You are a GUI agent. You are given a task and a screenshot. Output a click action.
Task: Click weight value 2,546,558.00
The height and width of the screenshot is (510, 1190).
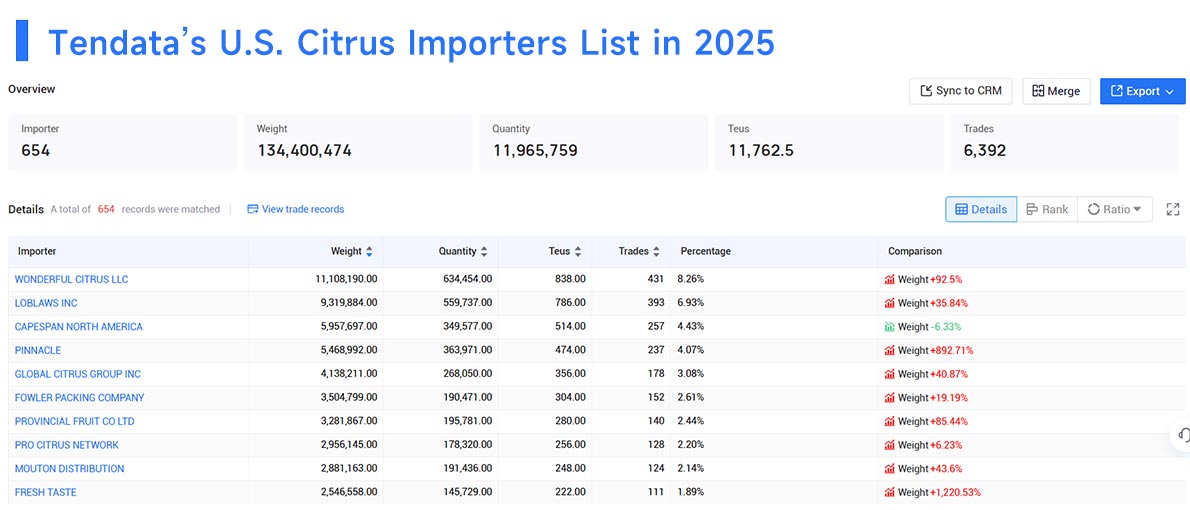[x=348, y=492]
